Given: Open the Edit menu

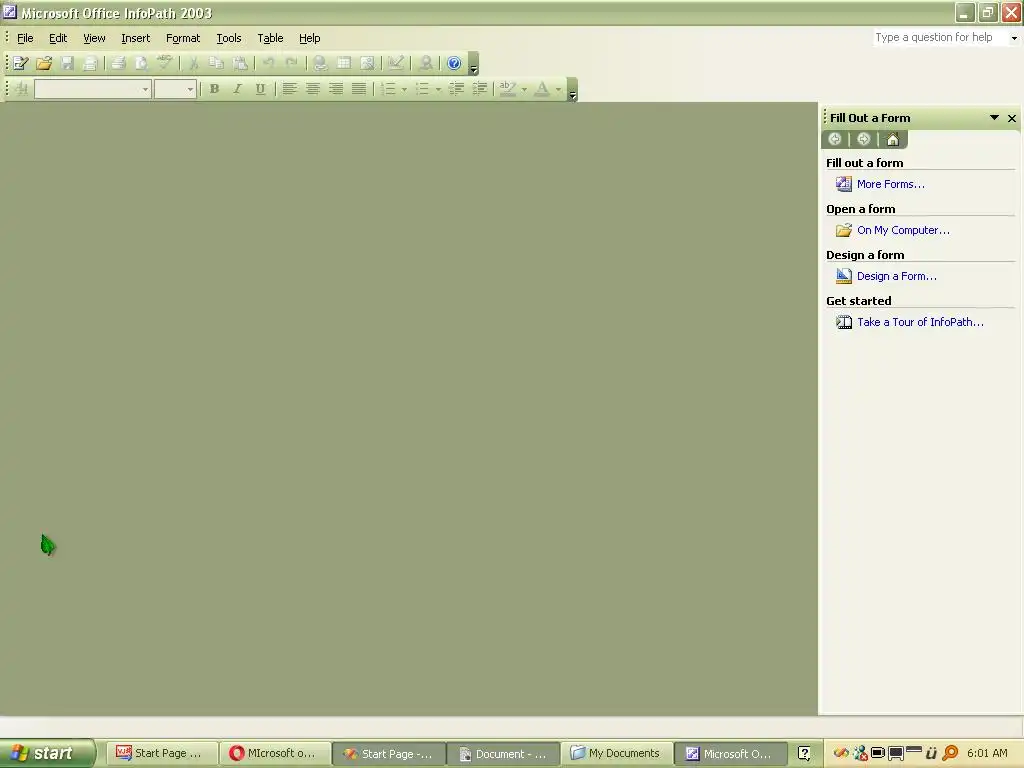Looking at the screenshot, I should (x=58, y=38).
